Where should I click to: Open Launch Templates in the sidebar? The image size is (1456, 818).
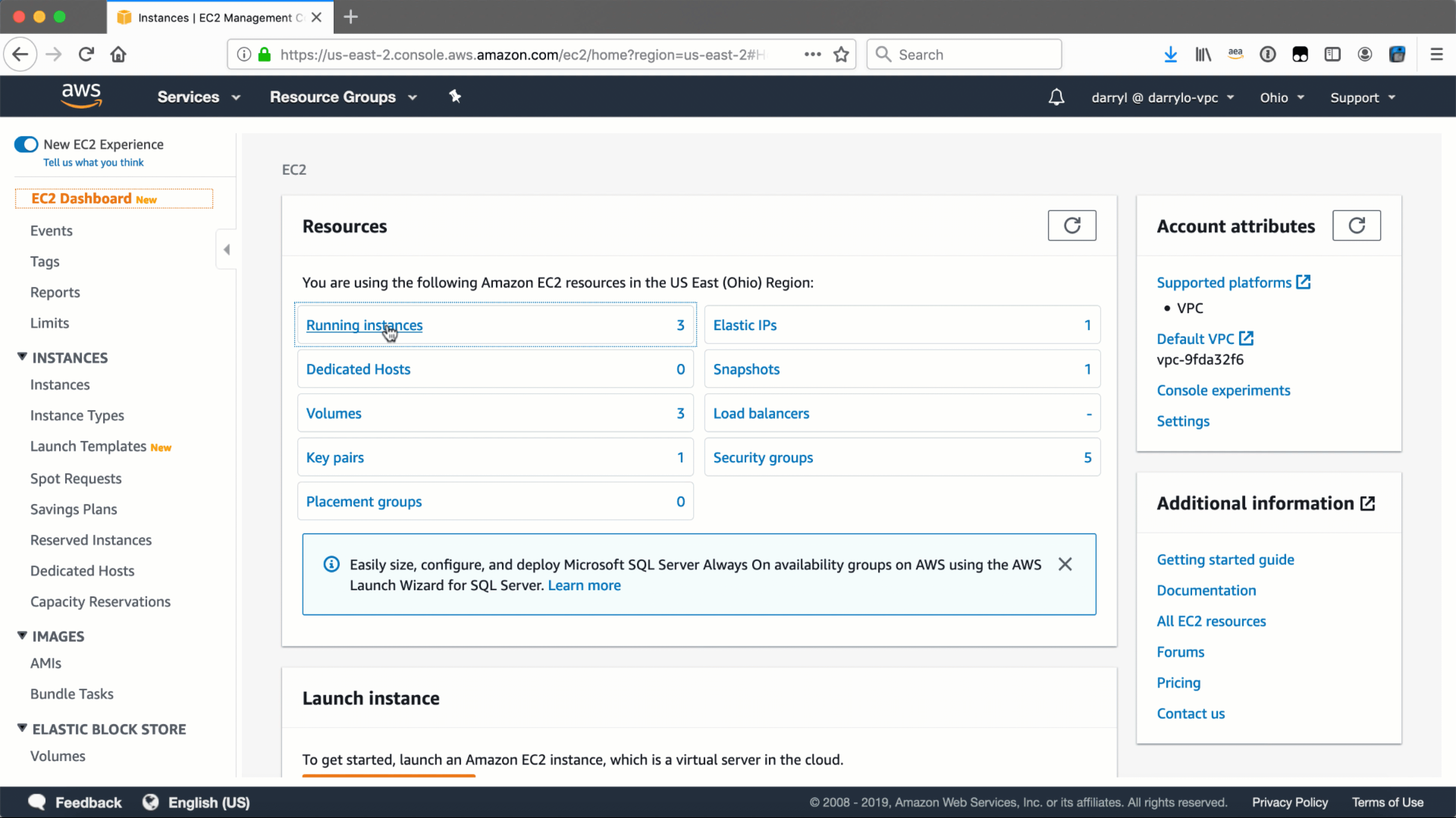pos(88,446)
